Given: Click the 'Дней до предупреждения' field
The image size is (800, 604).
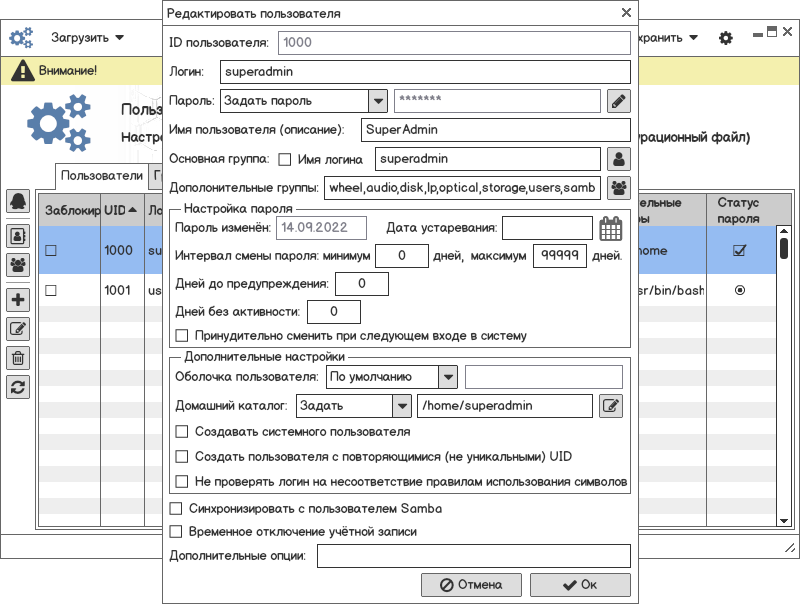Looking at the screenshot, I should [x=362, y=284].
